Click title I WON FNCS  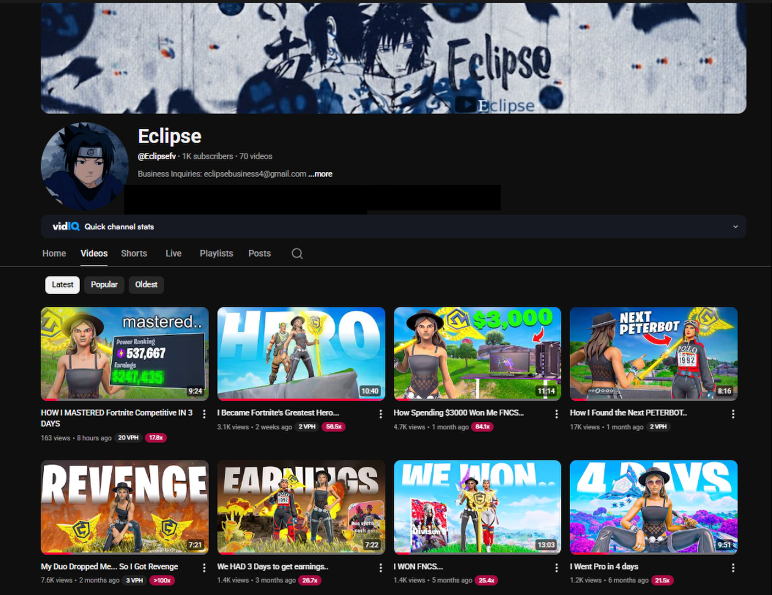(x=418, y=566)
